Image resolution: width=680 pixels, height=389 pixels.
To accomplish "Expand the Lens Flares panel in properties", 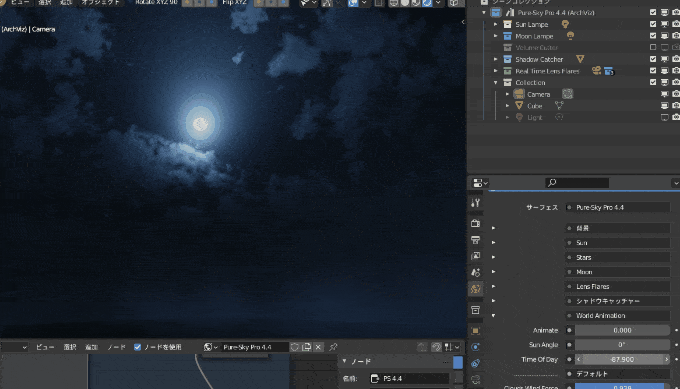I will pyautogui.click(x=494, y=287).
